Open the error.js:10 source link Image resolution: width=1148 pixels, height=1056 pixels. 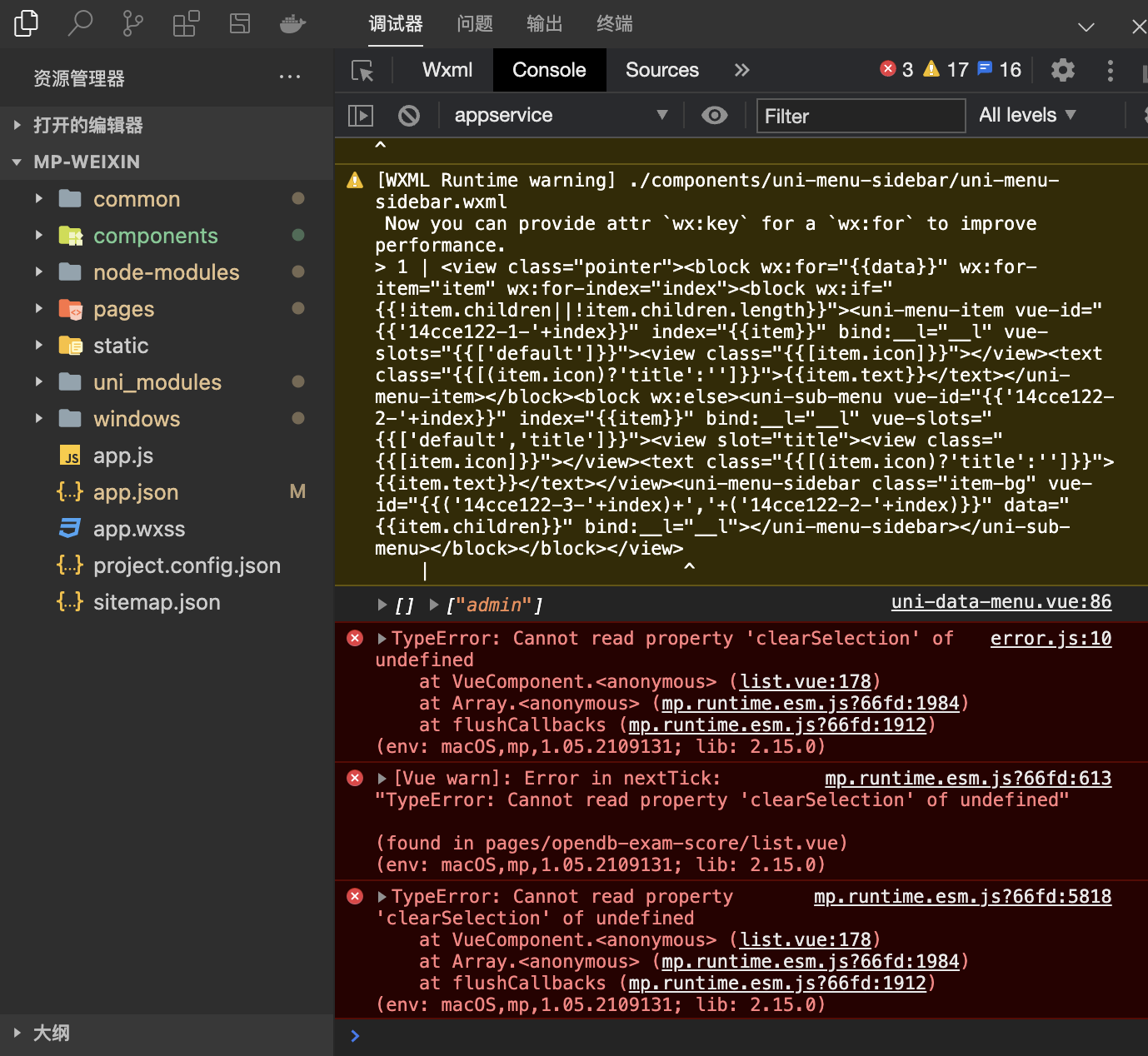[x=1051, y=639]
